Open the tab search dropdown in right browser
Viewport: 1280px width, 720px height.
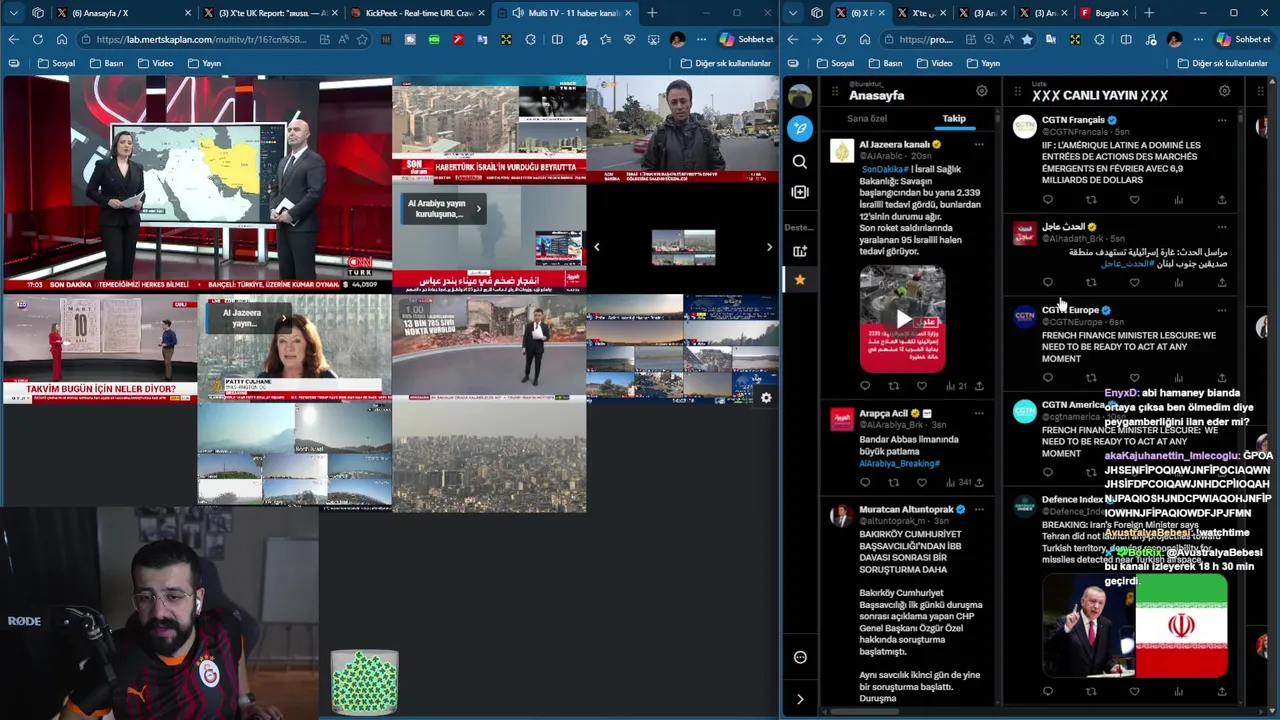(x=792, y=13)
